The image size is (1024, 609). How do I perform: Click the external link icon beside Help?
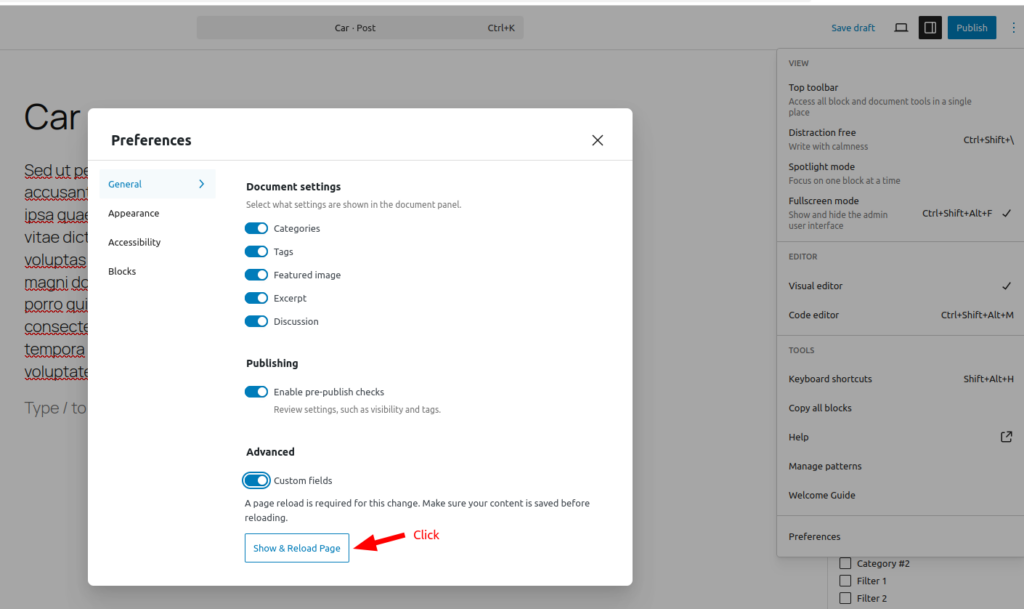click(1006, 437)
